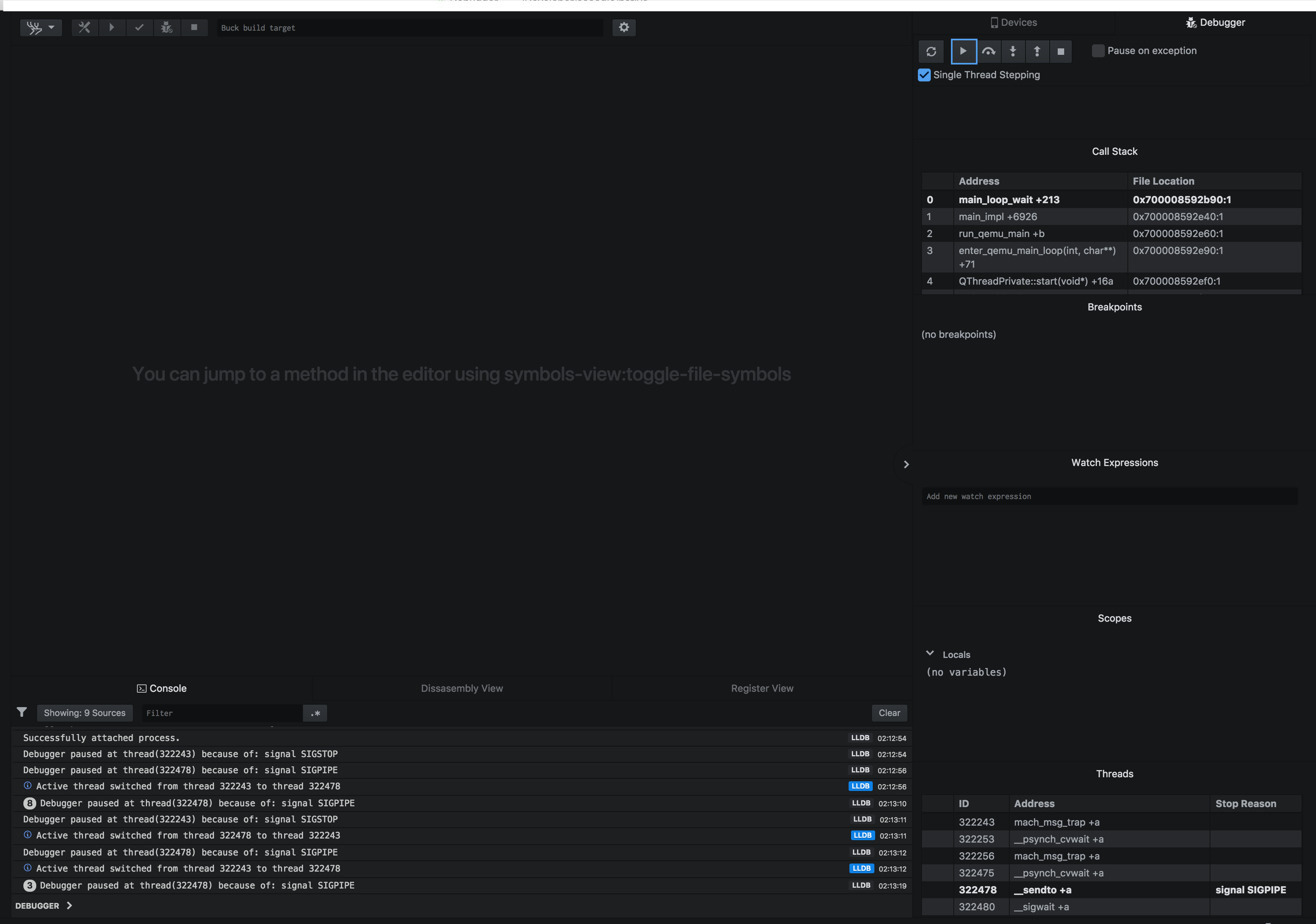Stop the build with the square icon

point(194,27)
